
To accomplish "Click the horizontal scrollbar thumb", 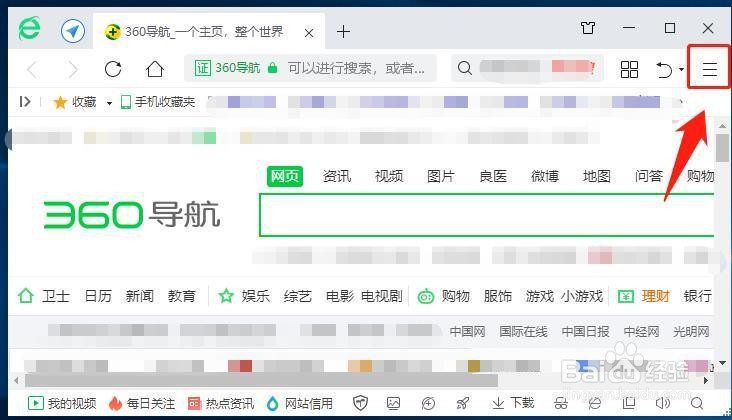I will 261,380.
